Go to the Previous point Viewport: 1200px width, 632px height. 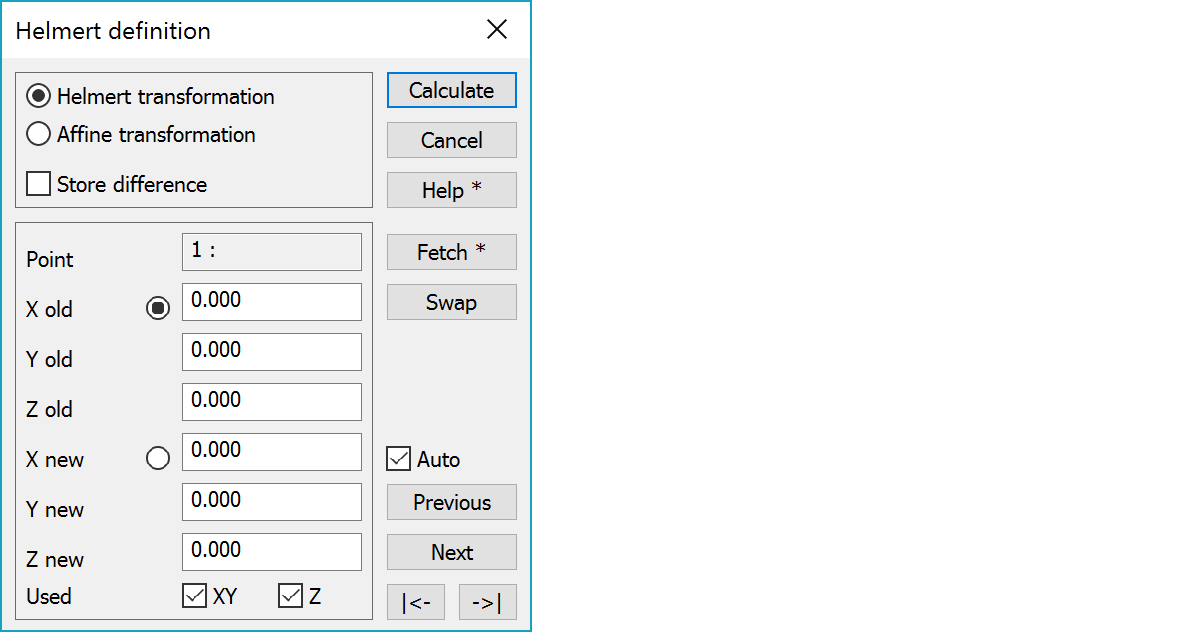pos(451,502)
